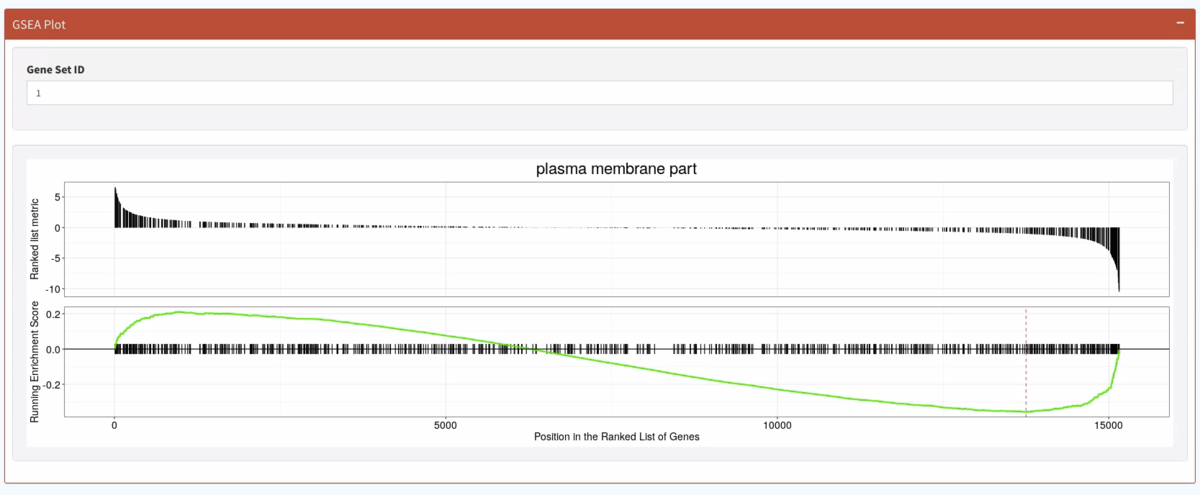Click the green enrichment curve peak near 0.2
This screenshot has width=1200, height=495.
tap(180, 312)
